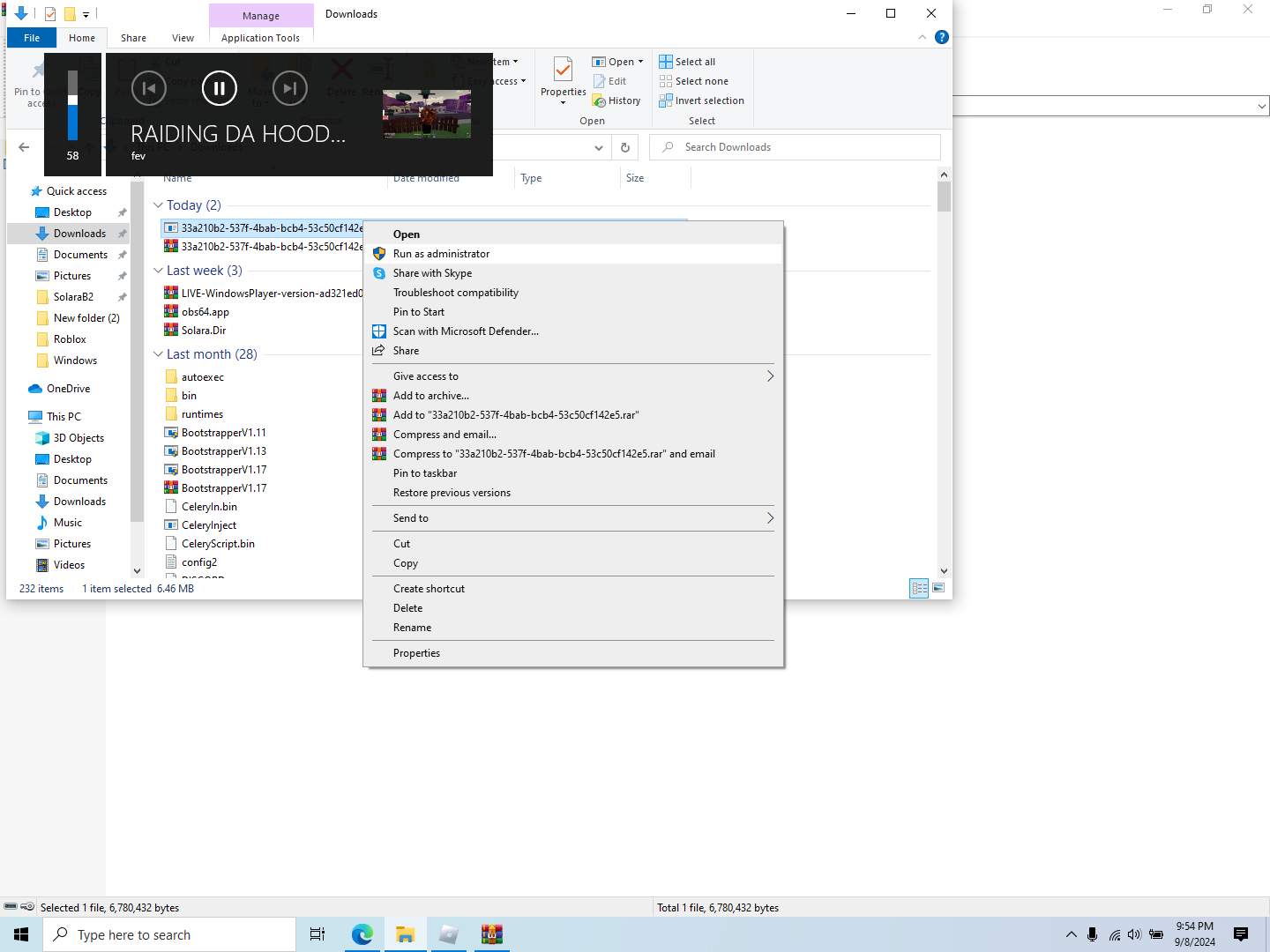Screen dimensions: 1270x952
Task: Click the volume slider showing 58
Action: [x=72, y=106]
